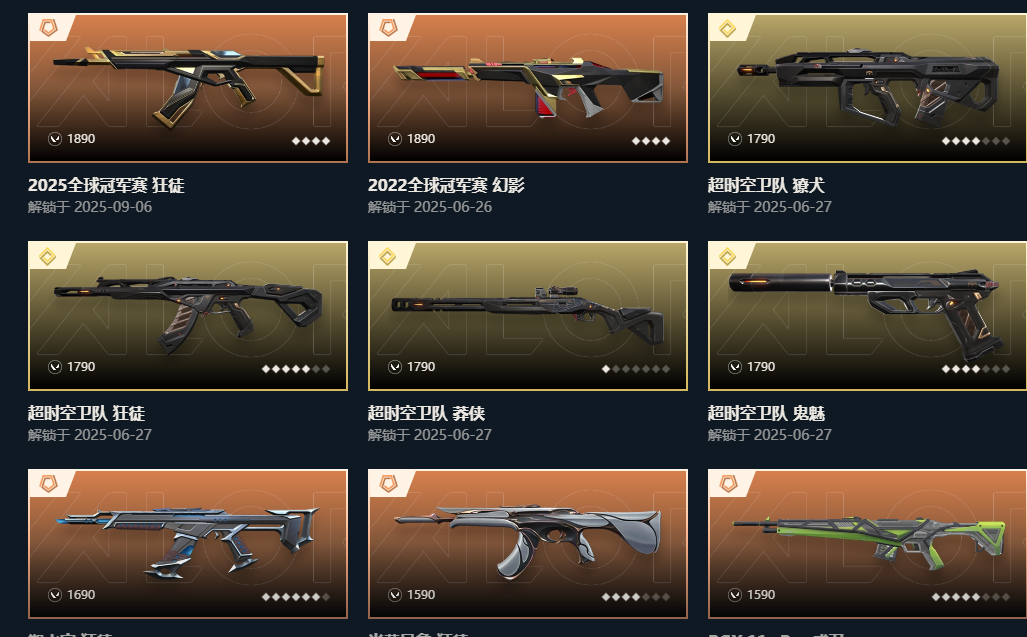
Task: Open the 2022全球冠军赛 幻影 skin thumbnail
Action: click(528, 88)
